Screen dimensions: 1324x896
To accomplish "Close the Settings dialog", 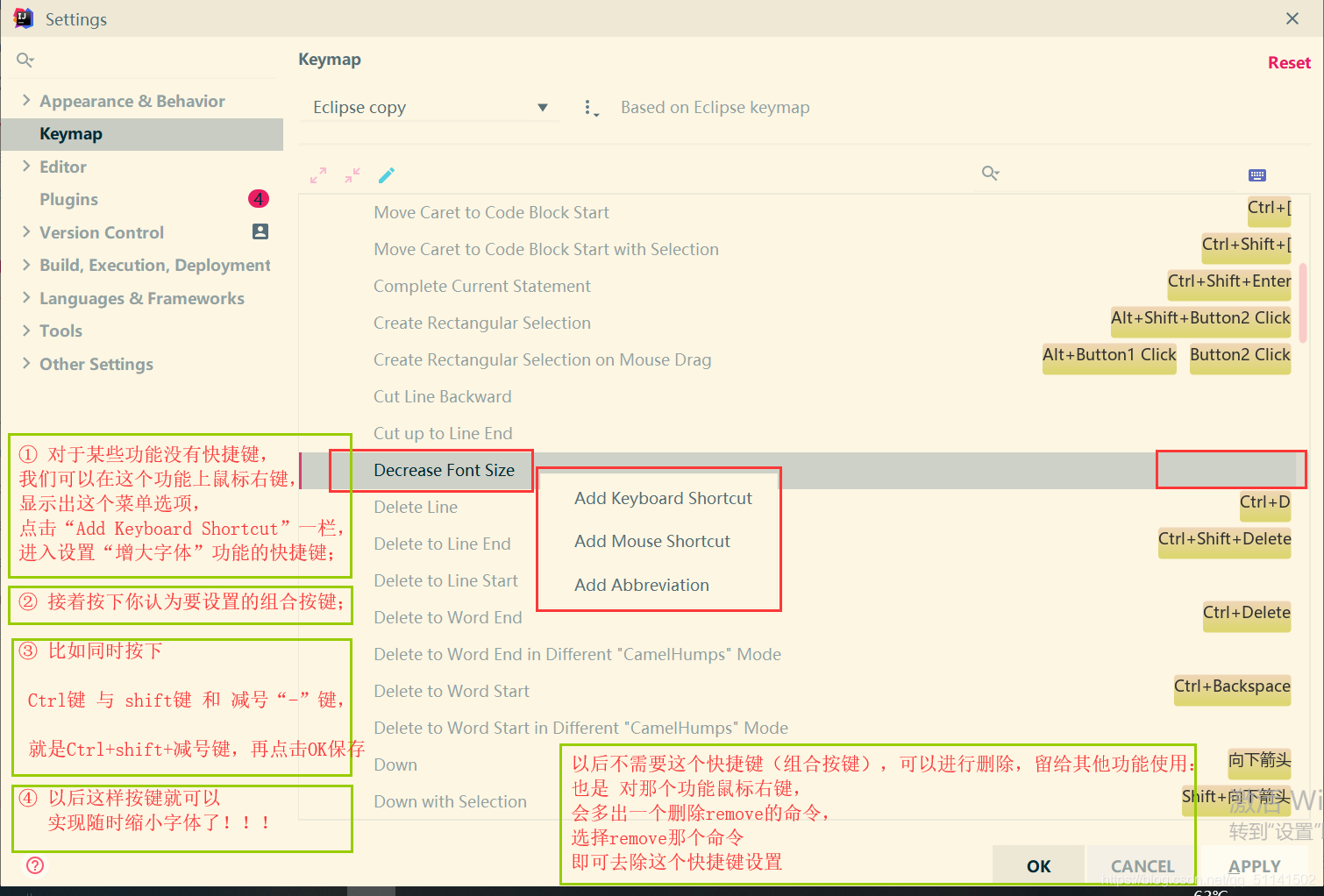I will 1292,18.
